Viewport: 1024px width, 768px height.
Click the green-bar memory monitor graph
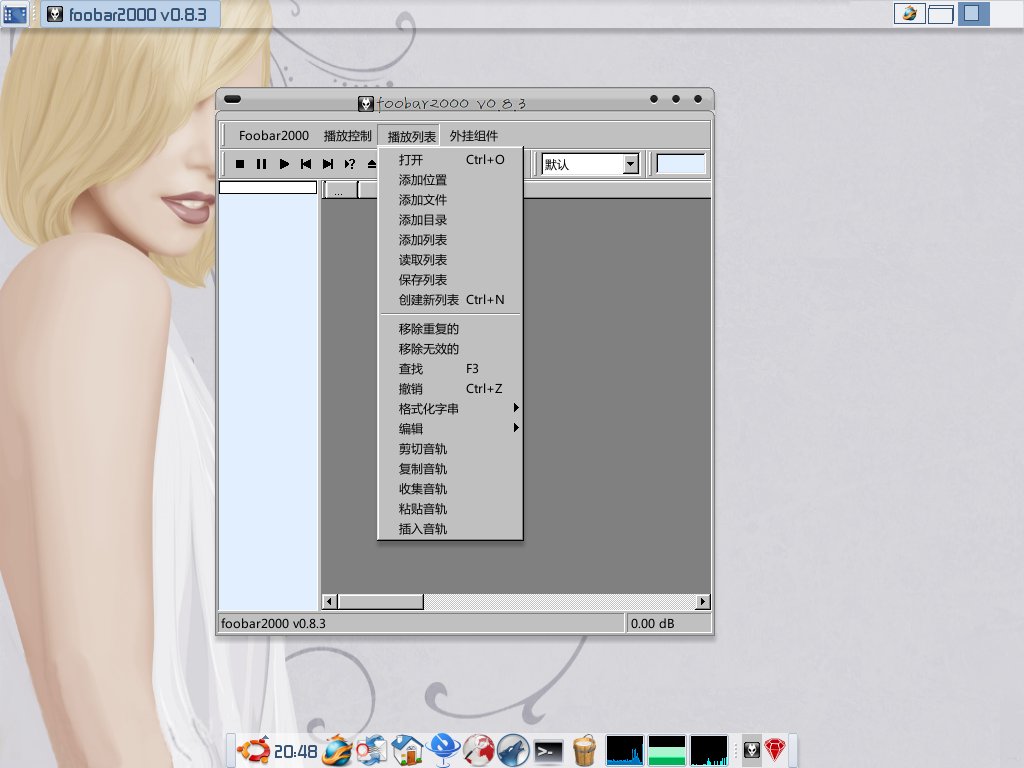667,750
